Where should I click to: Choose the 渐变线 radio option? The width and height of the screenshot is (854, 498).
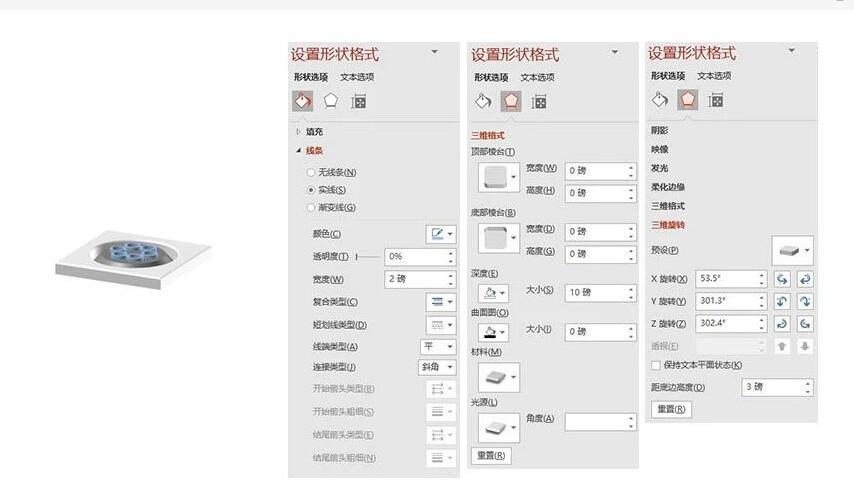click(x=311, y=207)
